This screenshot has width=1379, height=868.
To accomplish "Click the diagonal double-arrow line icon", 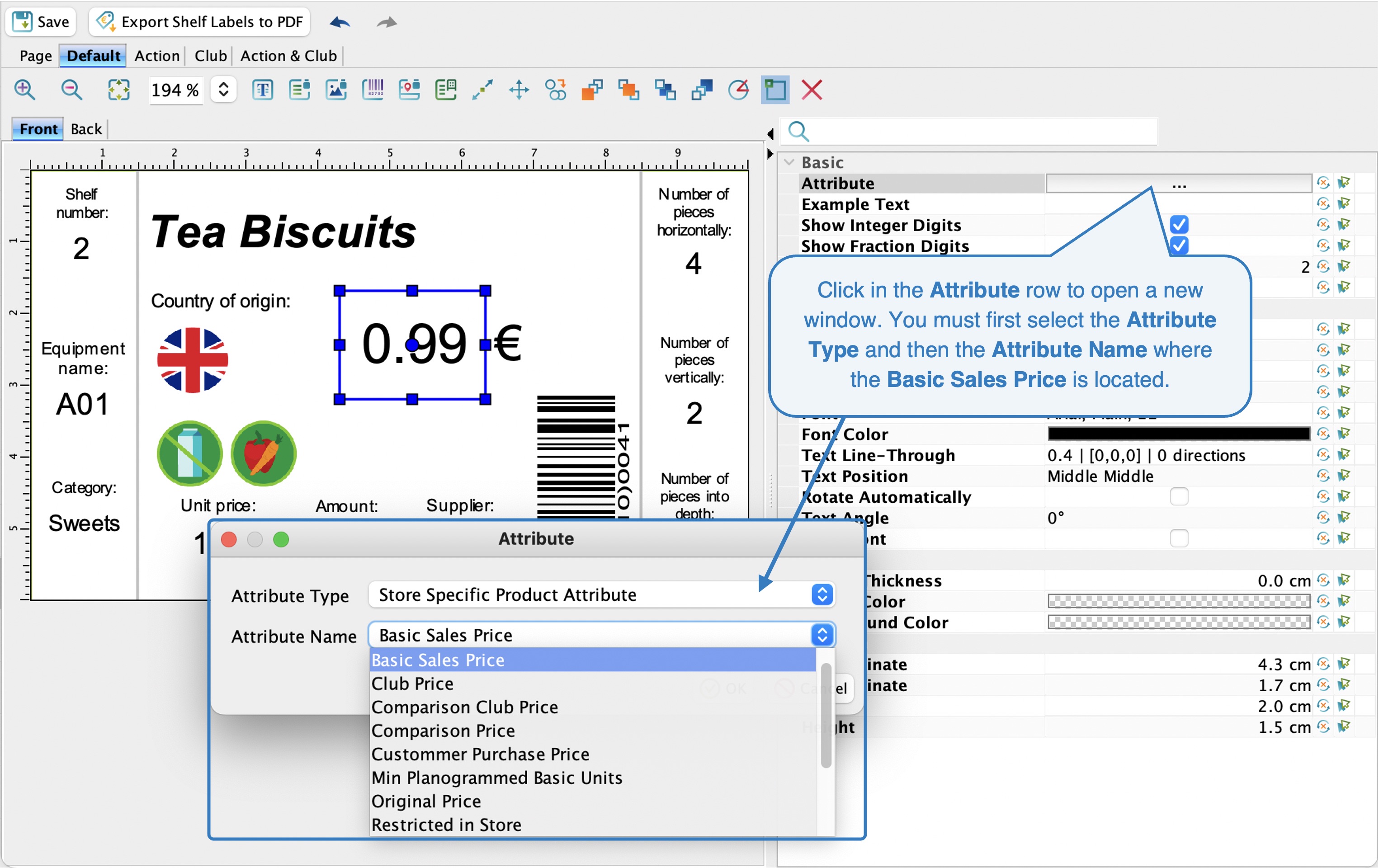I will coord(482,90).
